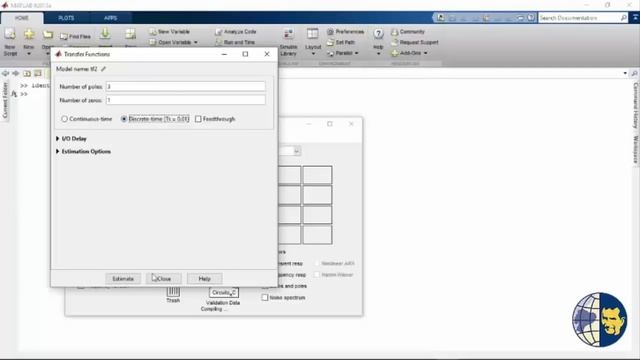Viewport: 640px width, 360px height.
Task: Maximize the Transfer Functions window
Action: coord(245,54)
